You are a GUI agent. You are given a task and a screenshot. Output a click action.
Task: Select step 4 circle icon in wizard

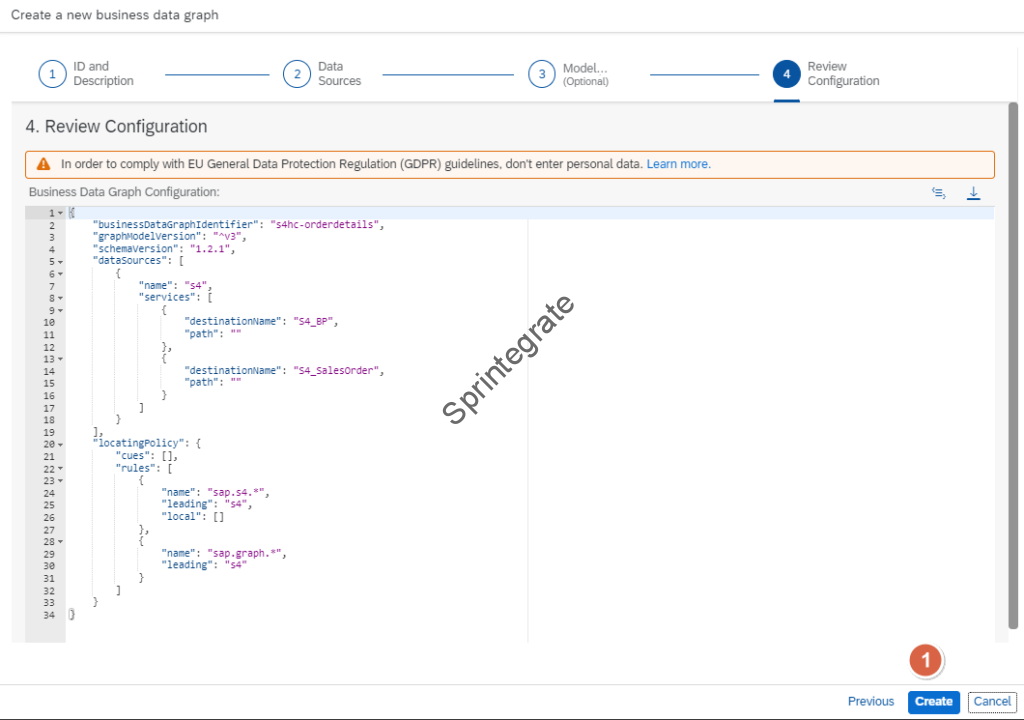pyautogui.click(x=786, y=74)
